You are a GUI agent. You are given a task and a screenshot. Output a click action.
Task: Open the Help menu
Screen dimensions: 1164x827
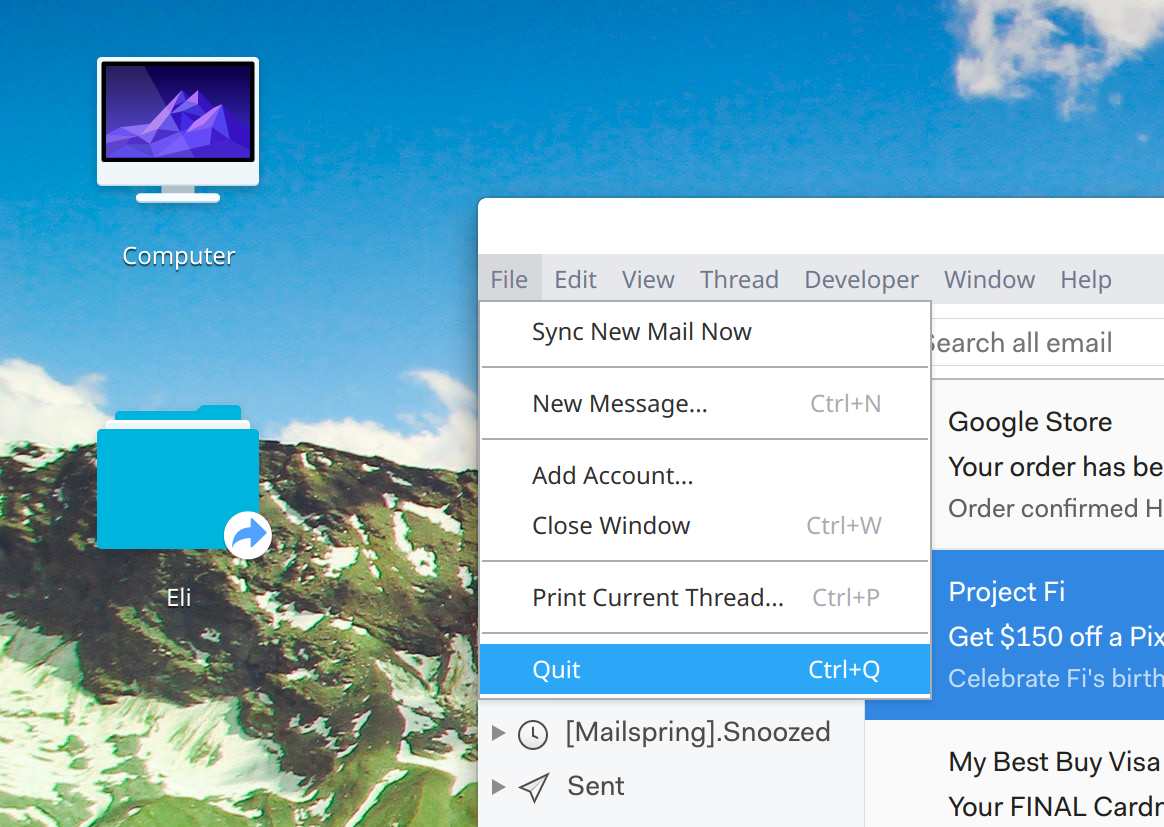(x=1086, y=280)
